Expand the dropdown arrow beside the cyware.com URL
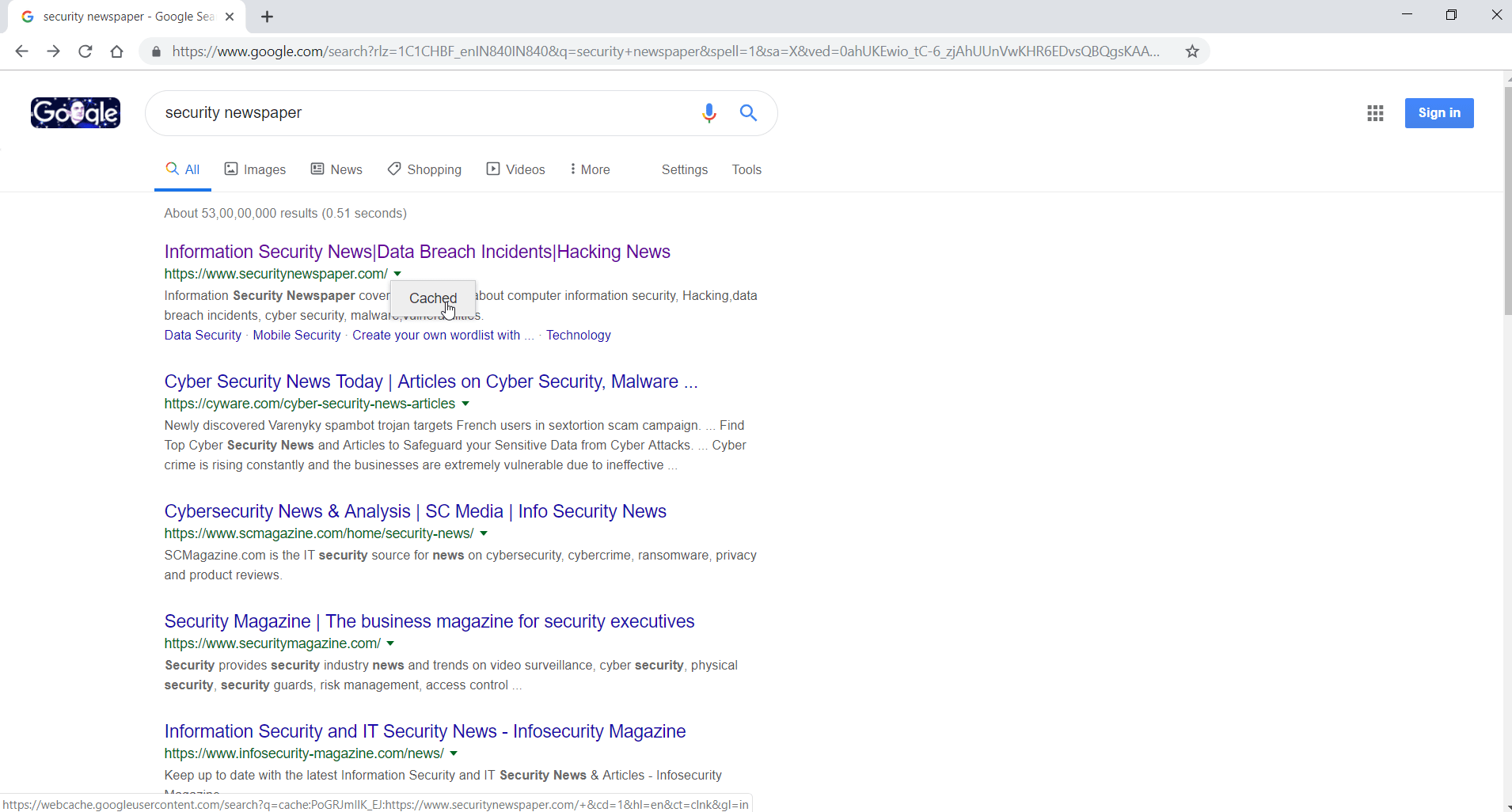This screenshot has width=1512, height=812. pyautogui.click(x=465, y=404)
